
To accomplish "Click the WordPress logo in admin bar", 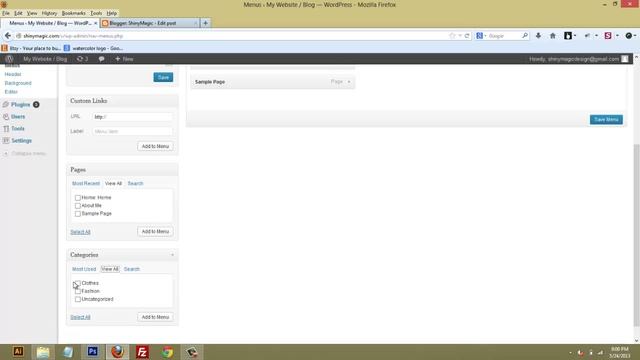I will (x=9, y=59).
